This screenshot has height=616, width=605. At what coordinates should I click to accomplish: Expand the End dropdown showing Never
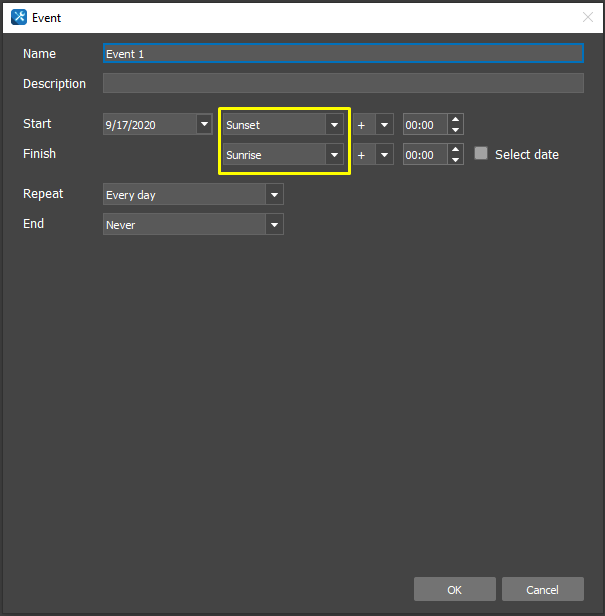click(273, 225)
